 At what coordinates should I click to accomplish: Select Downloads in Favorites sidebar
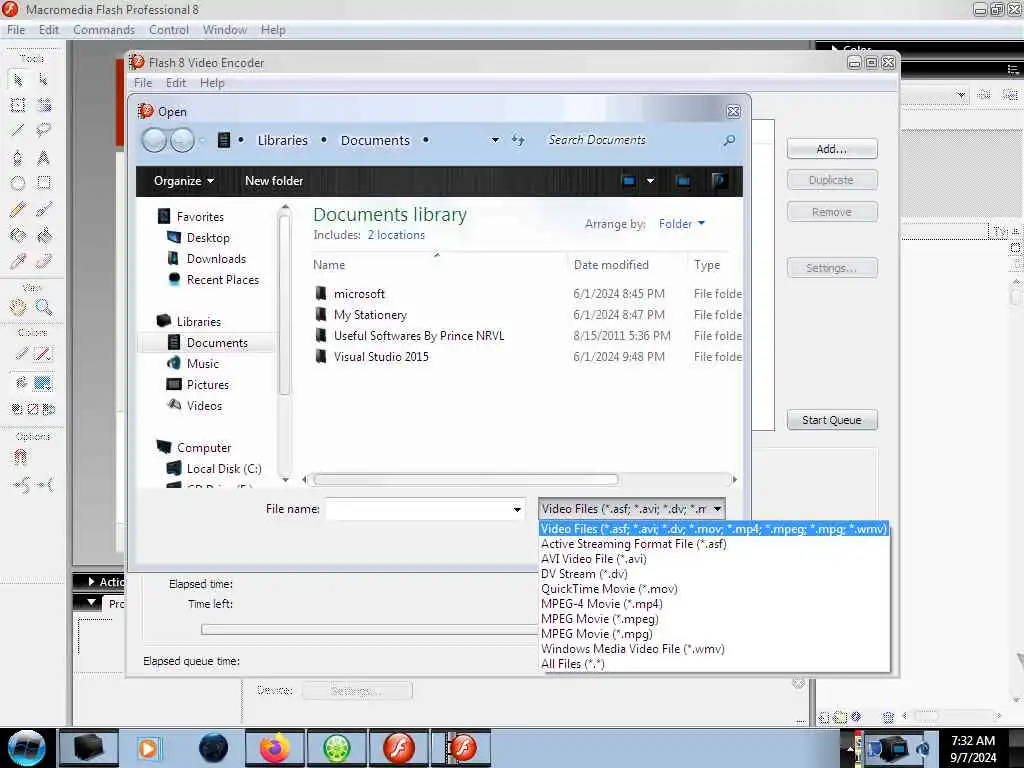coord(216,259)
